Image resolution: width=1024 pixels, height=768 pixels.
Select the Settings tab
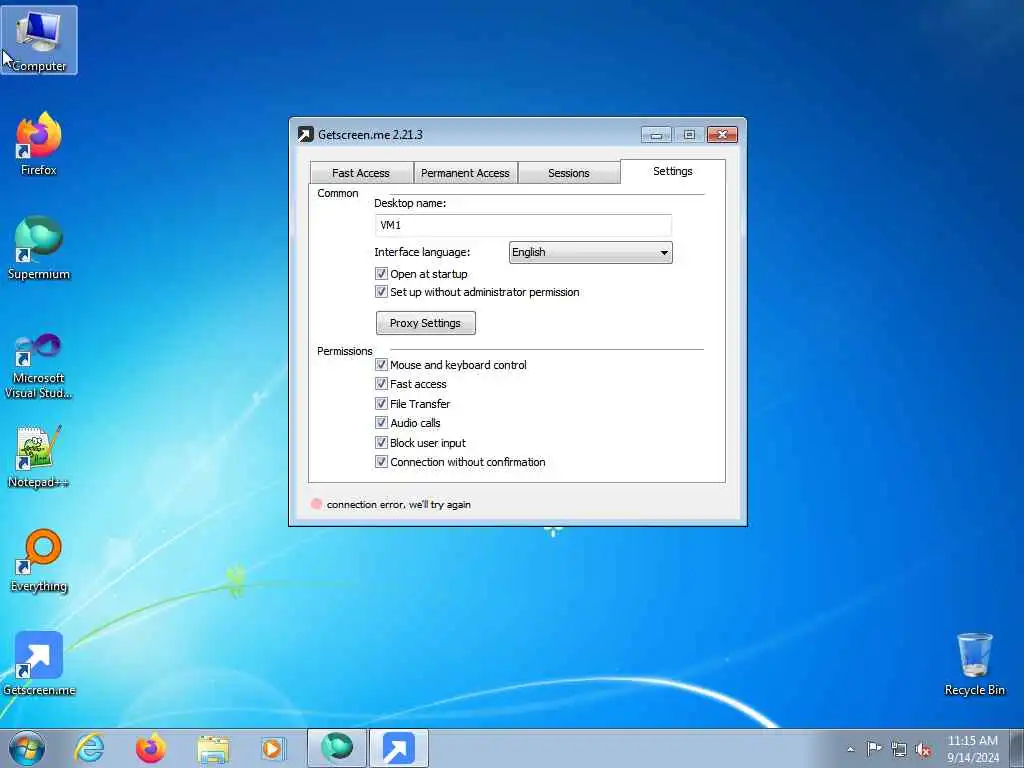673,171
